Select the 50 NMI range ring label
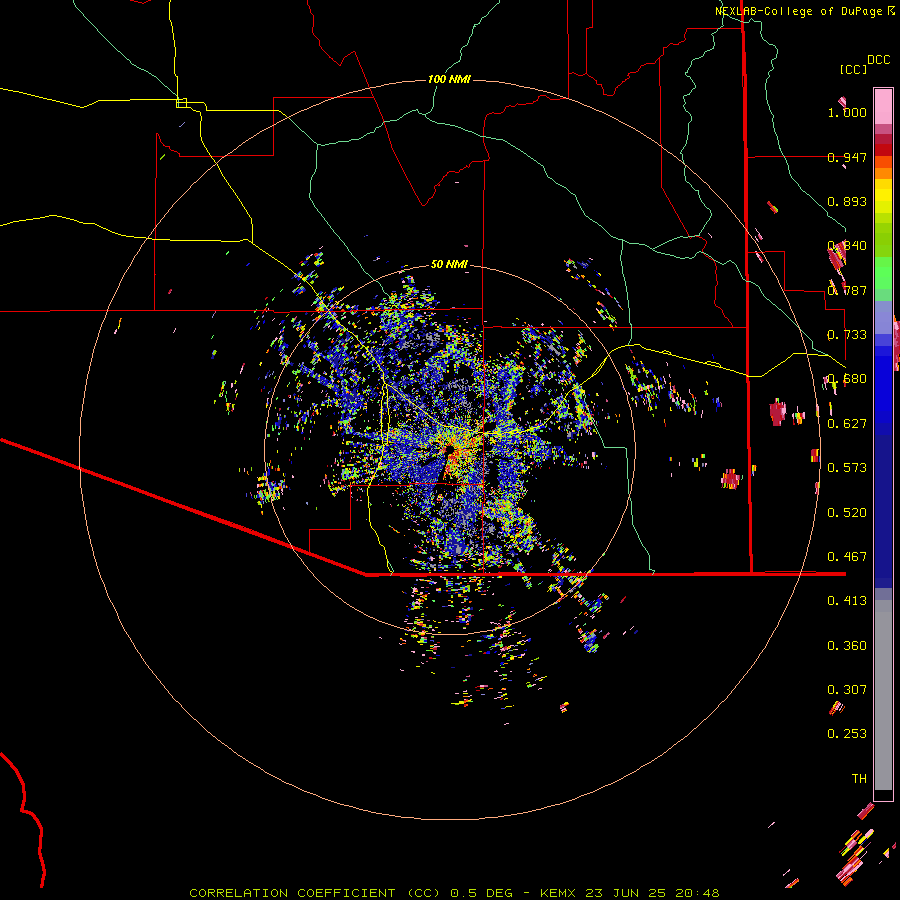This screenshot has height=900, width=900. 449,264
